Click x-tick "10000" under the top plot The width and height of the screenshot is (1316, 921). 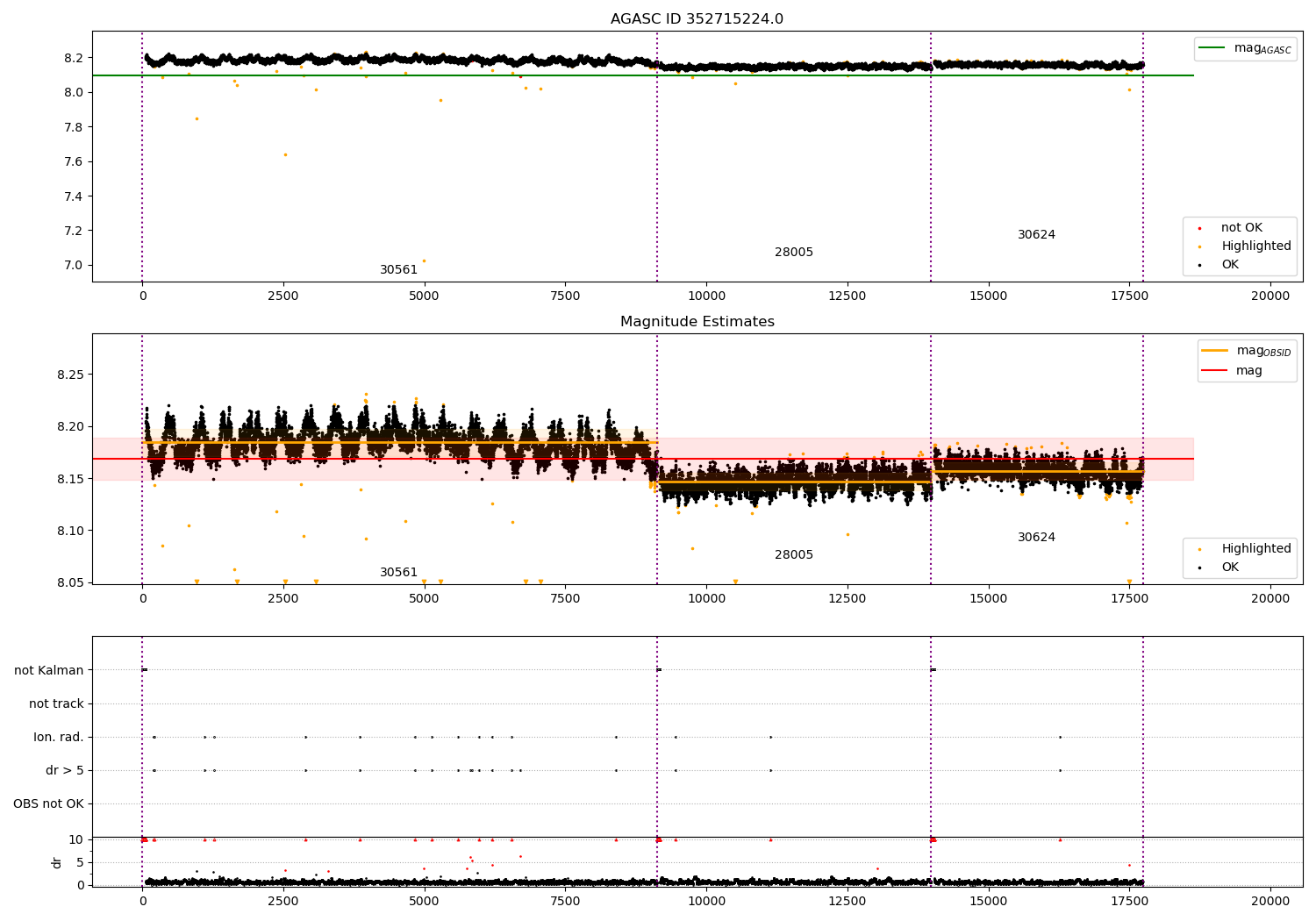point(706,296)
